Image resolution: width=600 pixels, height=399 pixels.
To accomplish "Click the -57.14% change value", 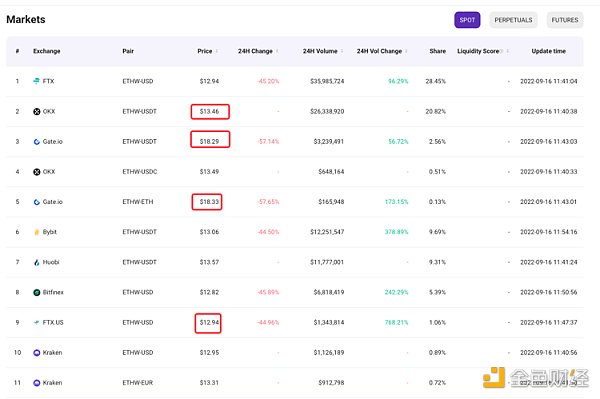I will pos(268,142).
